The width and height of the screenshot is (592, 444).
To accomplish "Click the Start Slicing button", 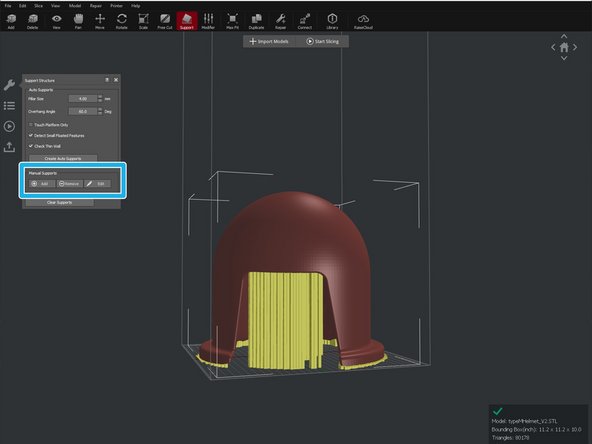I will tap(323, 42).
